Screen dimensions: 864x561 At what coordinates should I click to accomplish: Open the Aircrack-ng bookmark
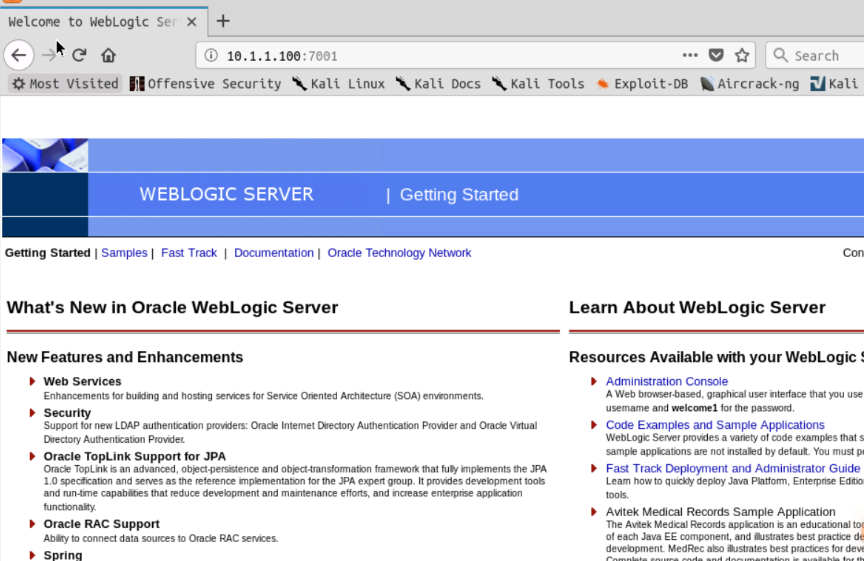click(x=750, y=84)
